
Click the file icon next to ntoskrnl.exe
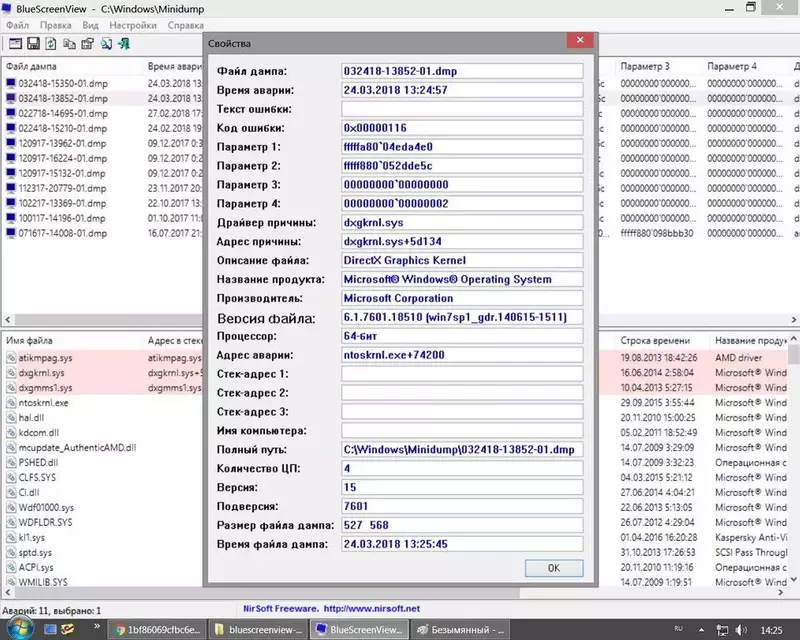(11, 403)
